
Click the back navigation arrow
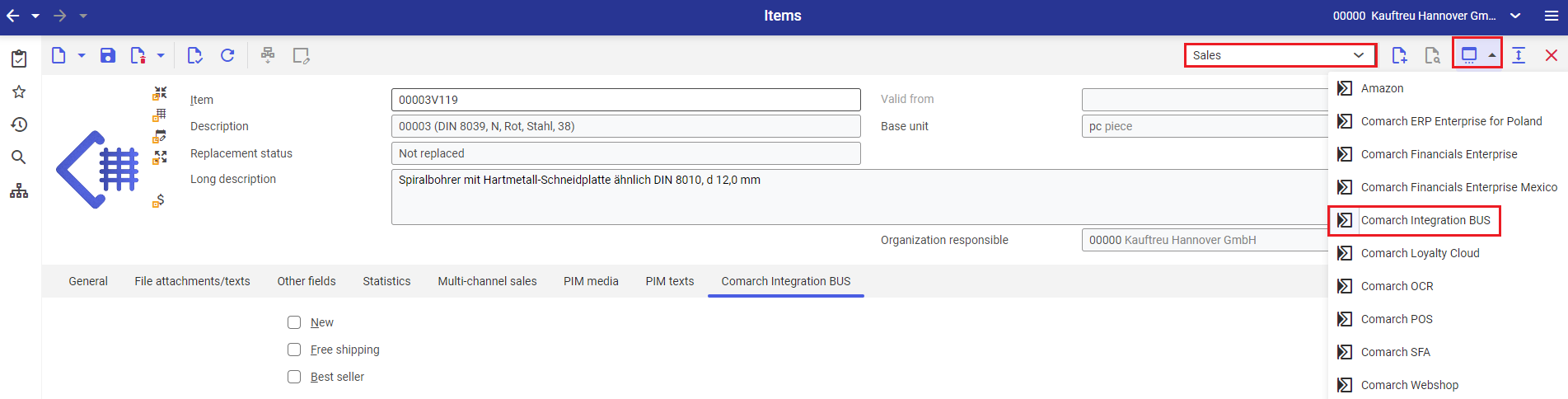click(13, 16)
